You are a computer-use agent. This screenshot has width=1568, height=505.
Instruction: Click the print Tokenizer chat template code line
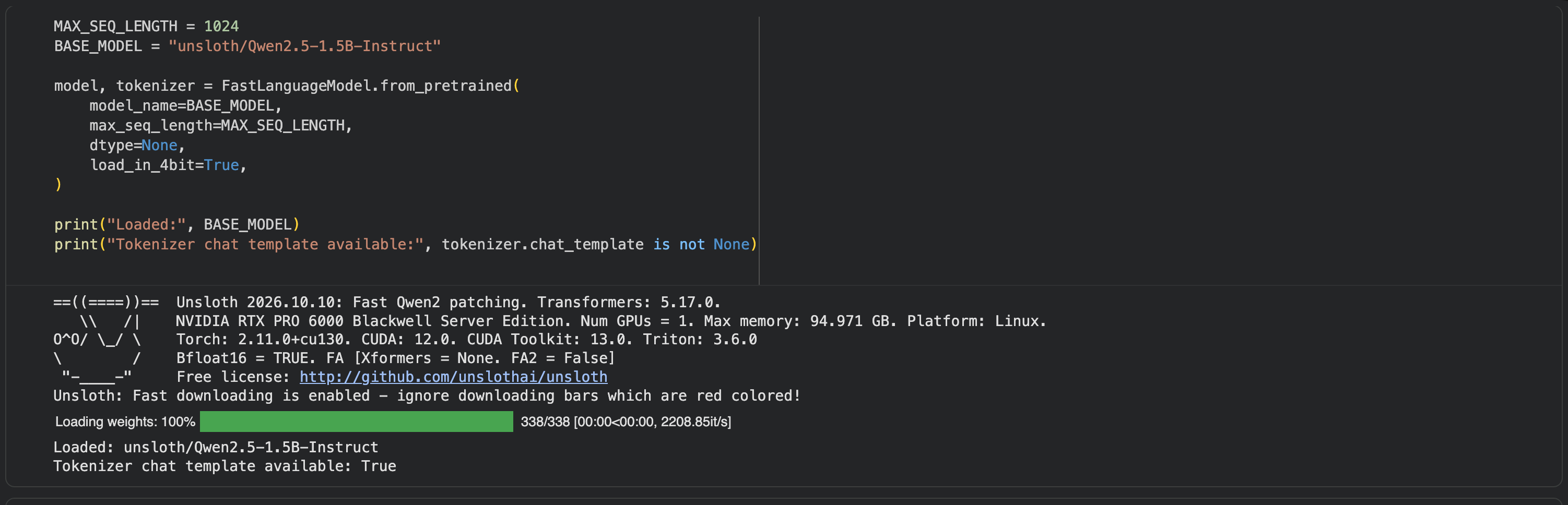tap(405, 245)
